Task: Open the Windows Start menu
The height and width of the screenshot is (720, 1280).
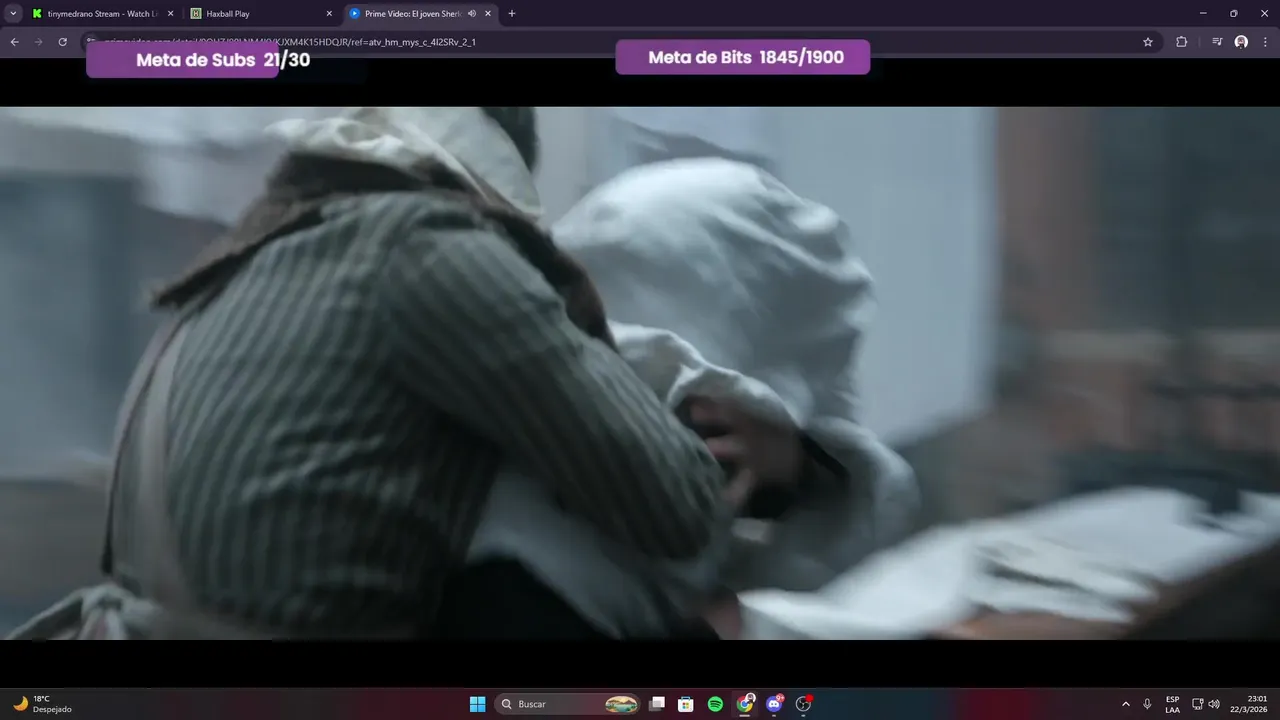Action: [477, 704]
